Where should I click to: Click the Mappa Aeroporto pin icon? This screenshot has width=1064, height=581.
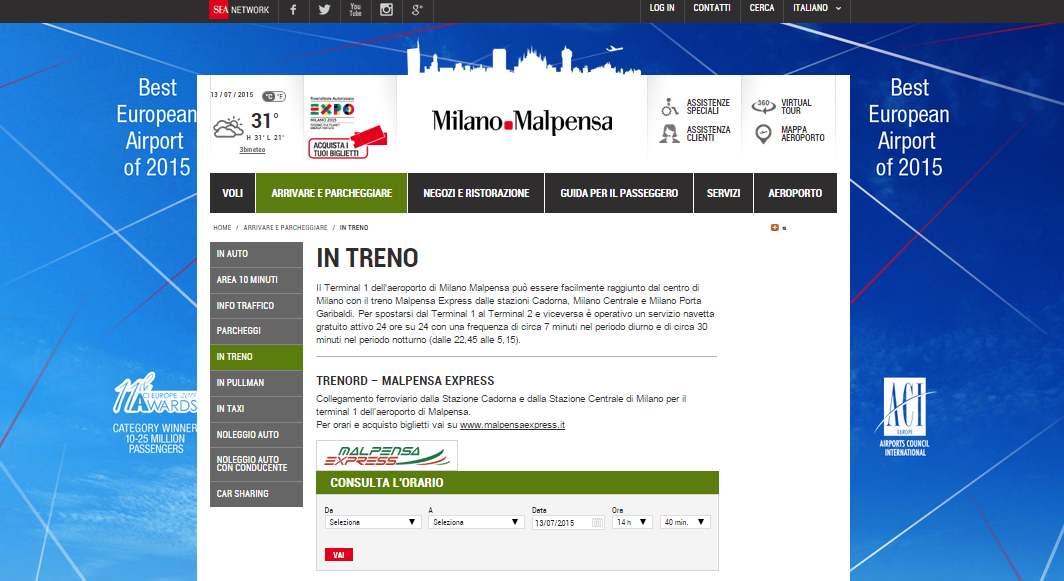click(x=764, y=133)
